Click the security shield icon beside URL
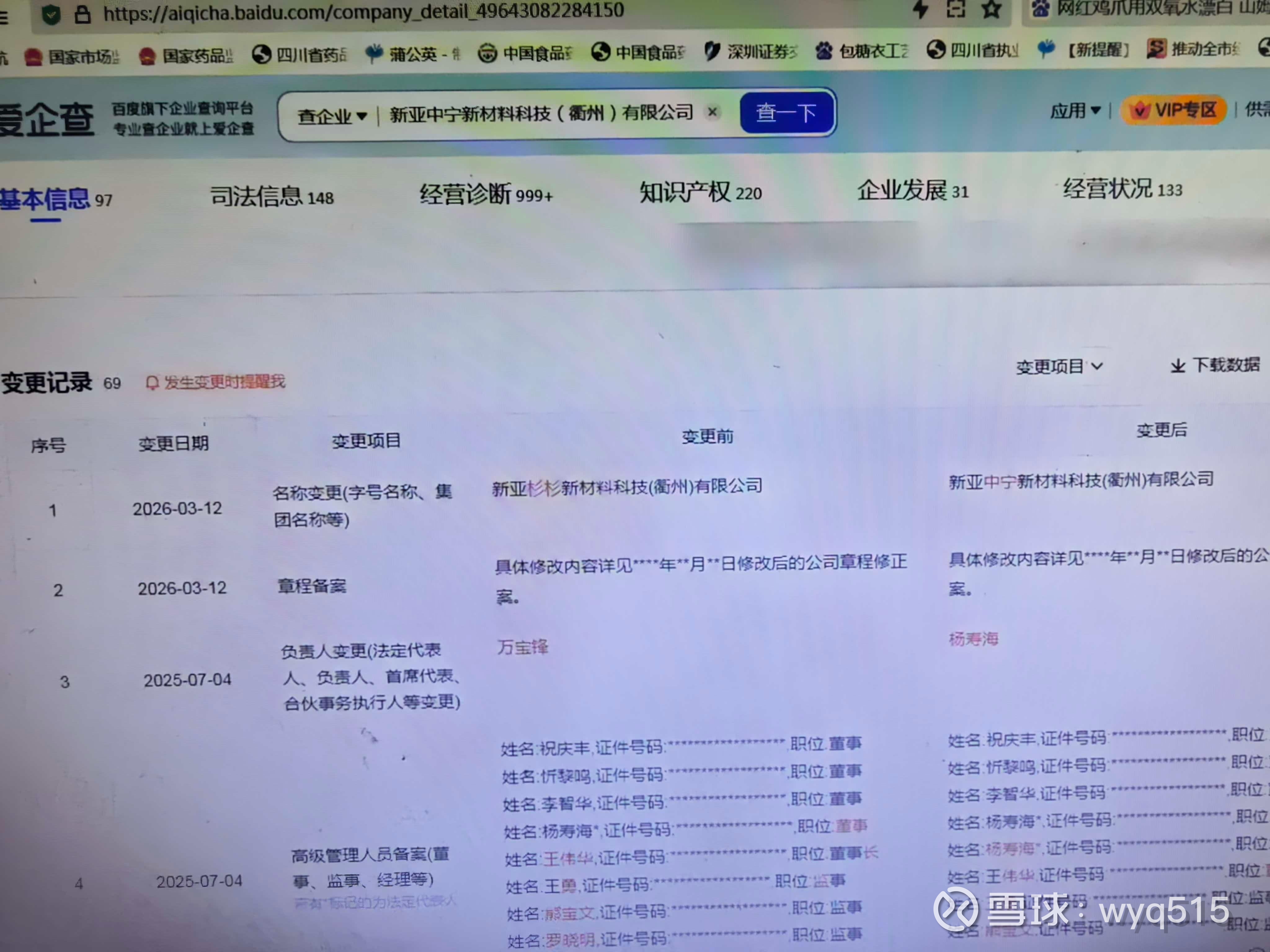Image resolution: width=1270 pixels, height=952 pixels. tap(51, 14)
